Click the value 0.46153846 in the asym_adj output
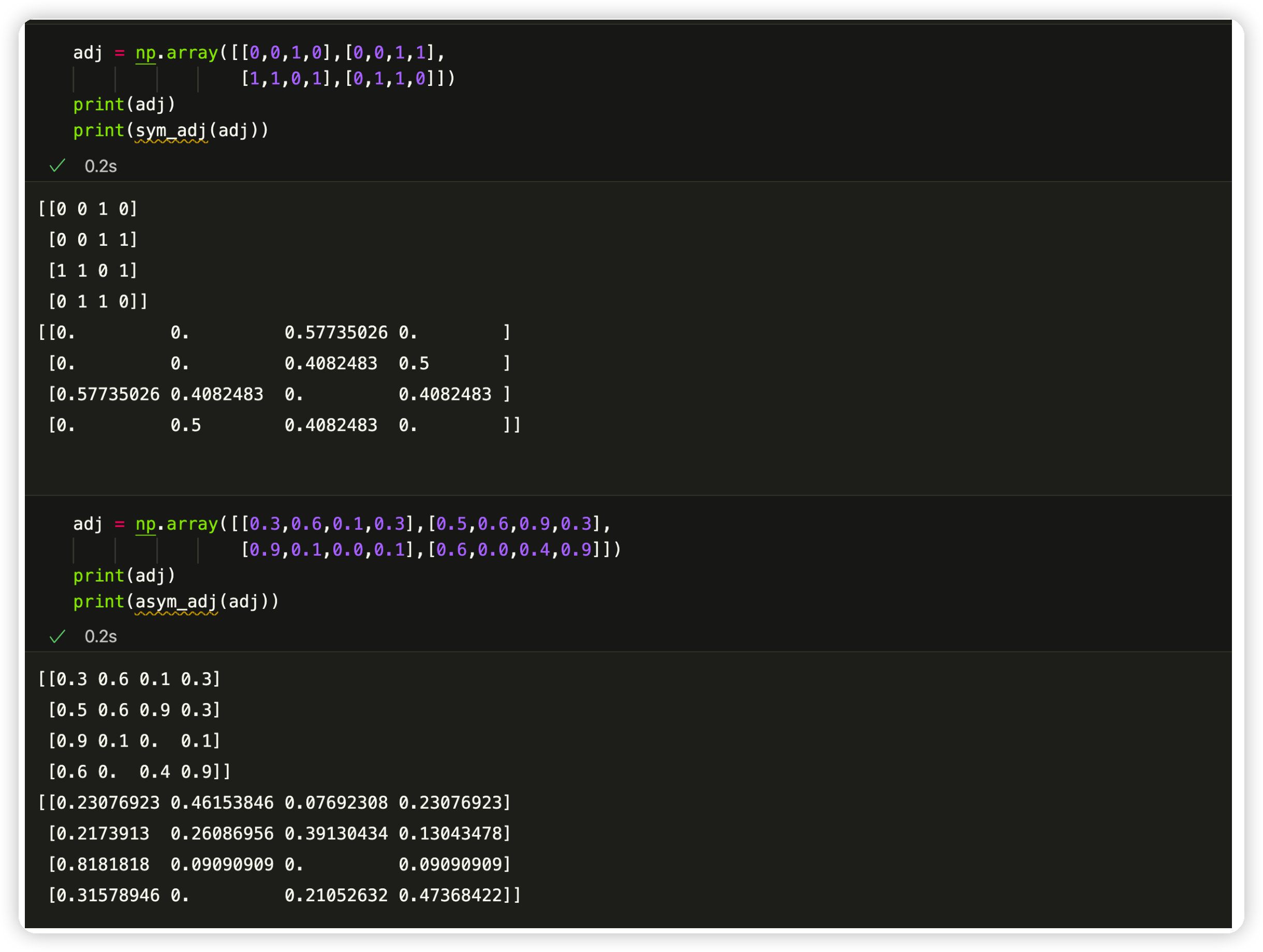1263x952 pixels. click(222, 803)
